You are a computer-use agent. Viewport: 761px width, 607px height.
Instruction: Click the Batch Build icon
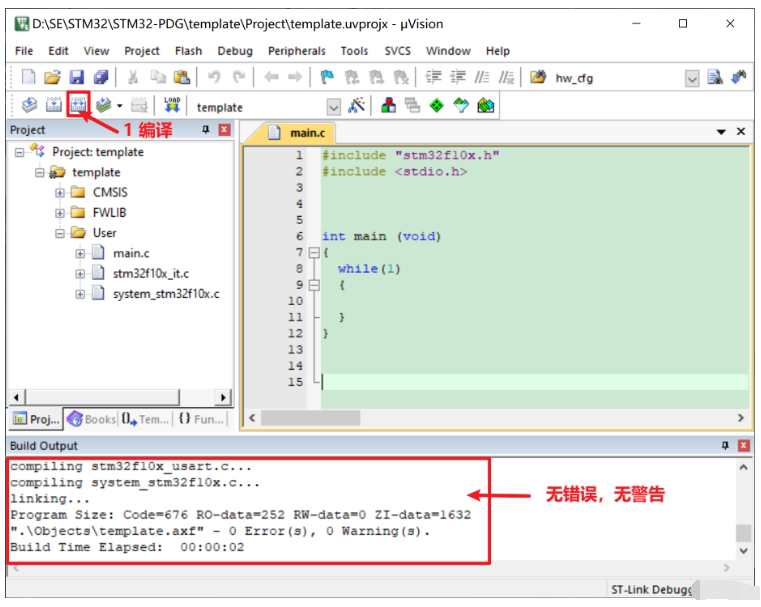(103, 105)
